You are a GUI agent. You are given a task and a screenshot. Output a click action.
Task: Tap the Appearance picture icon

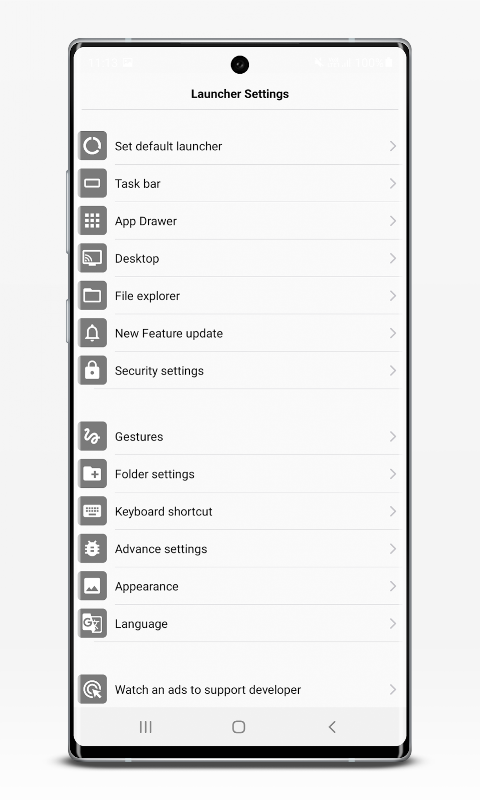click(x=92, y=586)
